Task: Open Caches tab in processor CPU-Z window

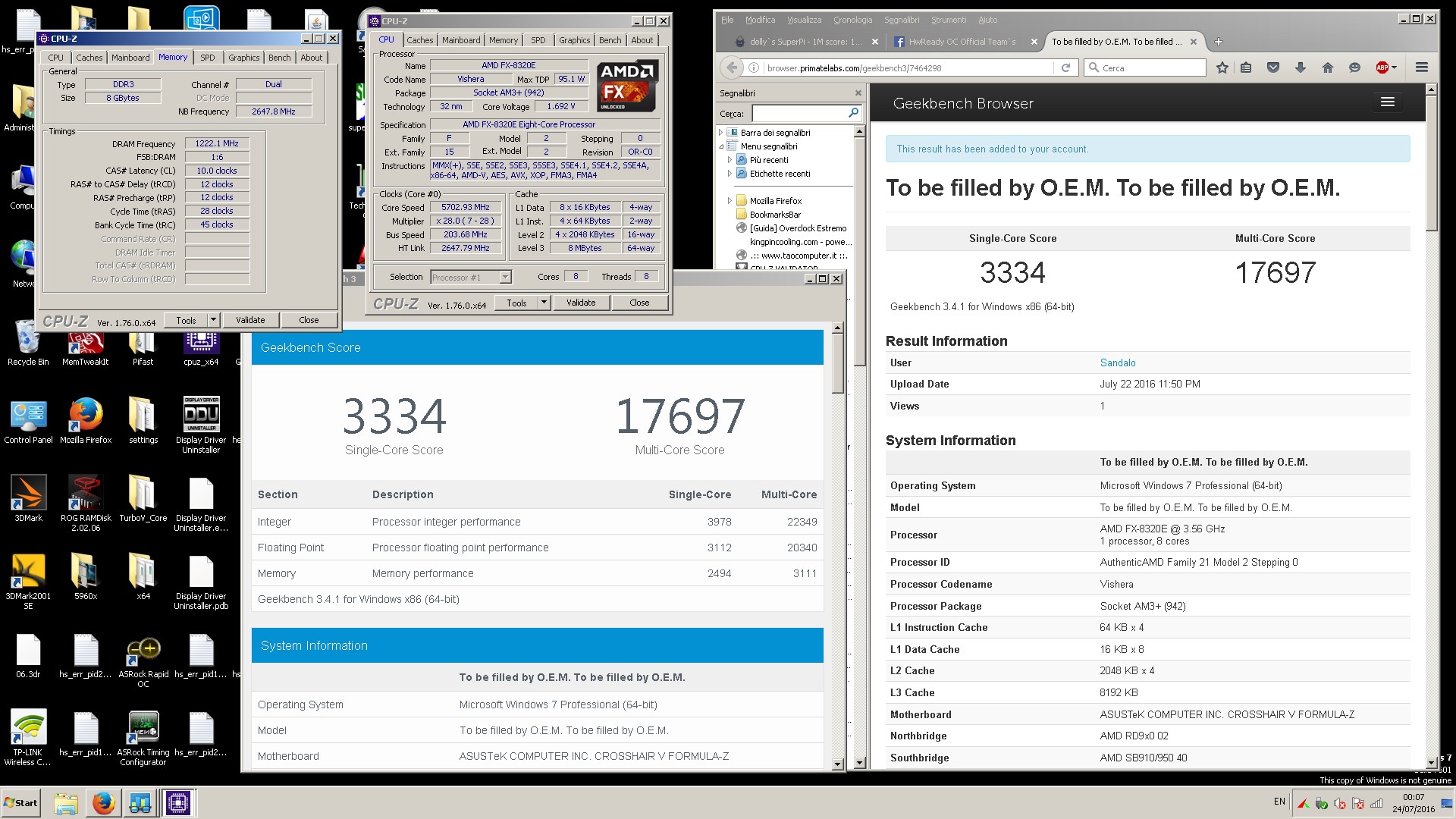Action: click(x=419, y=40)
